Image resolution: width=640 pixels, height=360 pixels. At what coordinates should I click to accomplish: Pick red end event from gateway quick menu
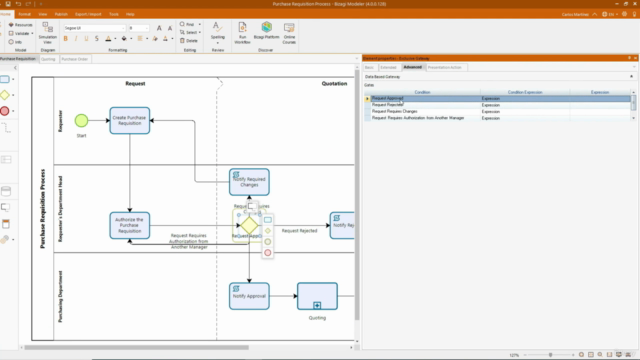268,253
